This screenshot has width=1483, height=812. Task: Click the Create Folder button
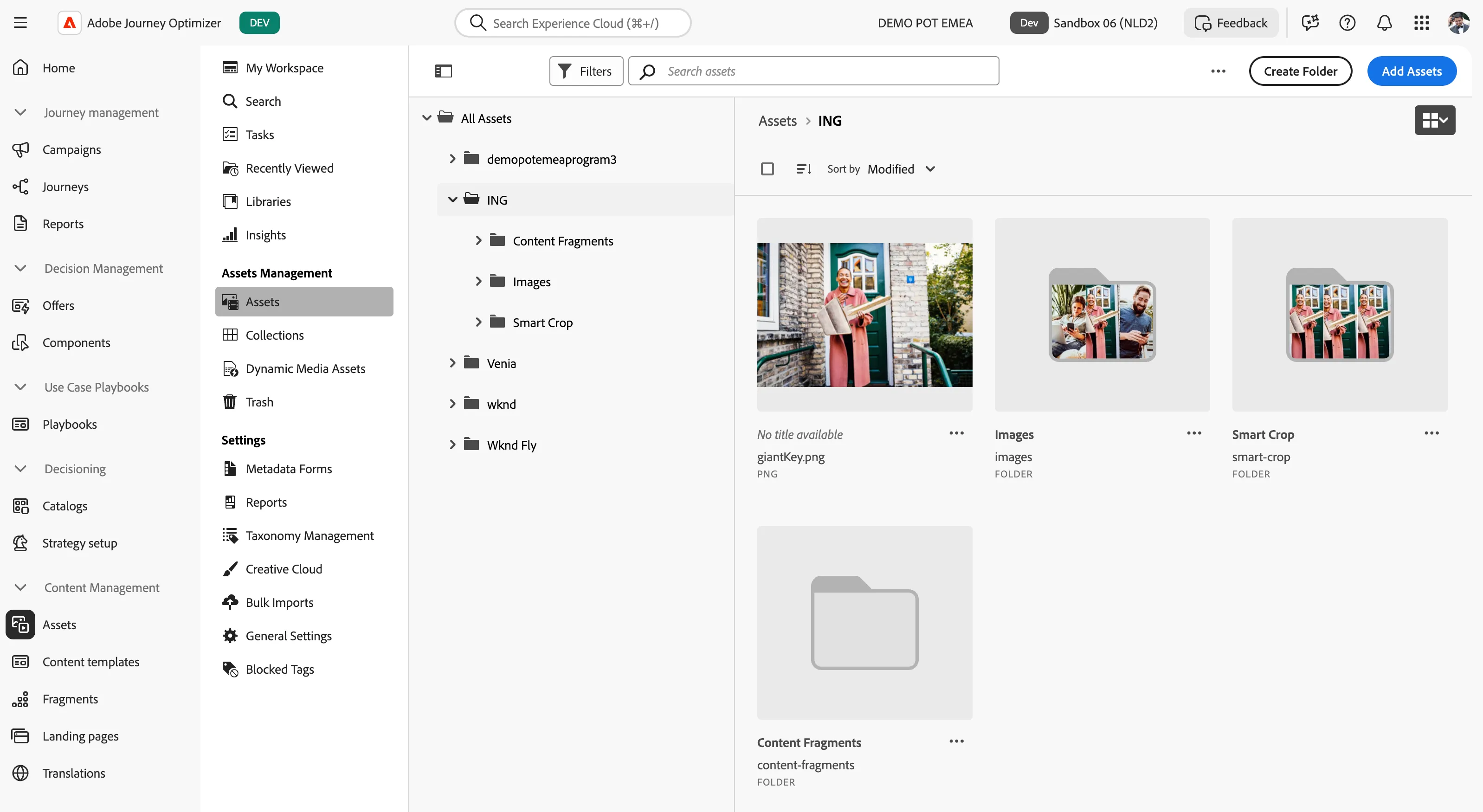tap(1300, 71)
